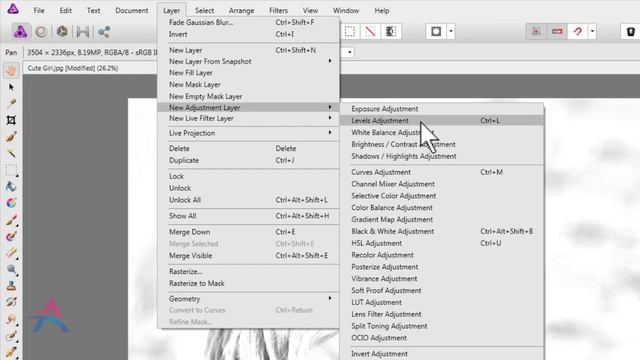Toggle Move By Whole Pixels
Screen dimensions: 640x360
coord(557,31)
